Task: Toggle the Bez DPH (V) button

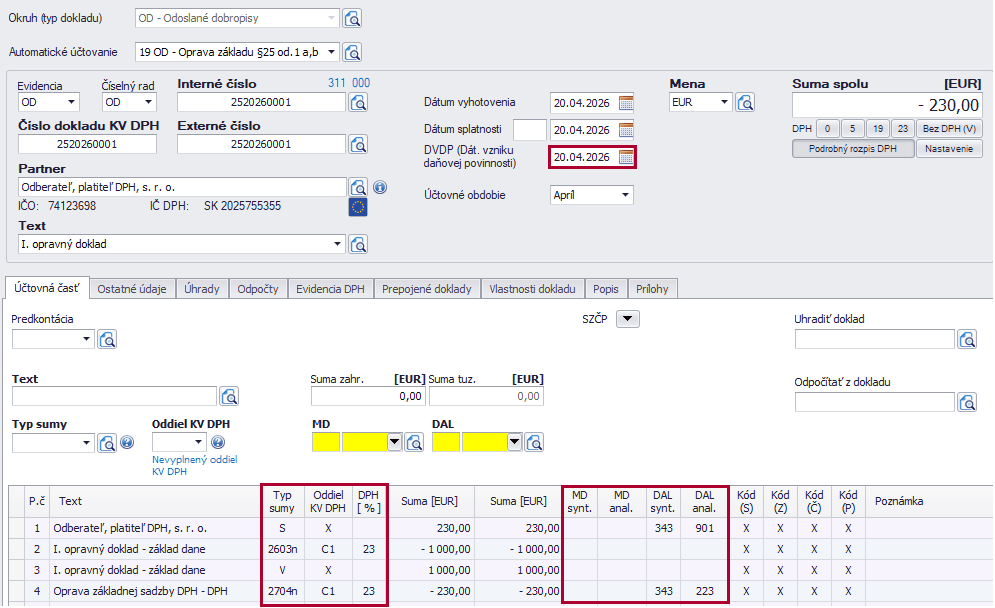Action: (x=950, y=128)
